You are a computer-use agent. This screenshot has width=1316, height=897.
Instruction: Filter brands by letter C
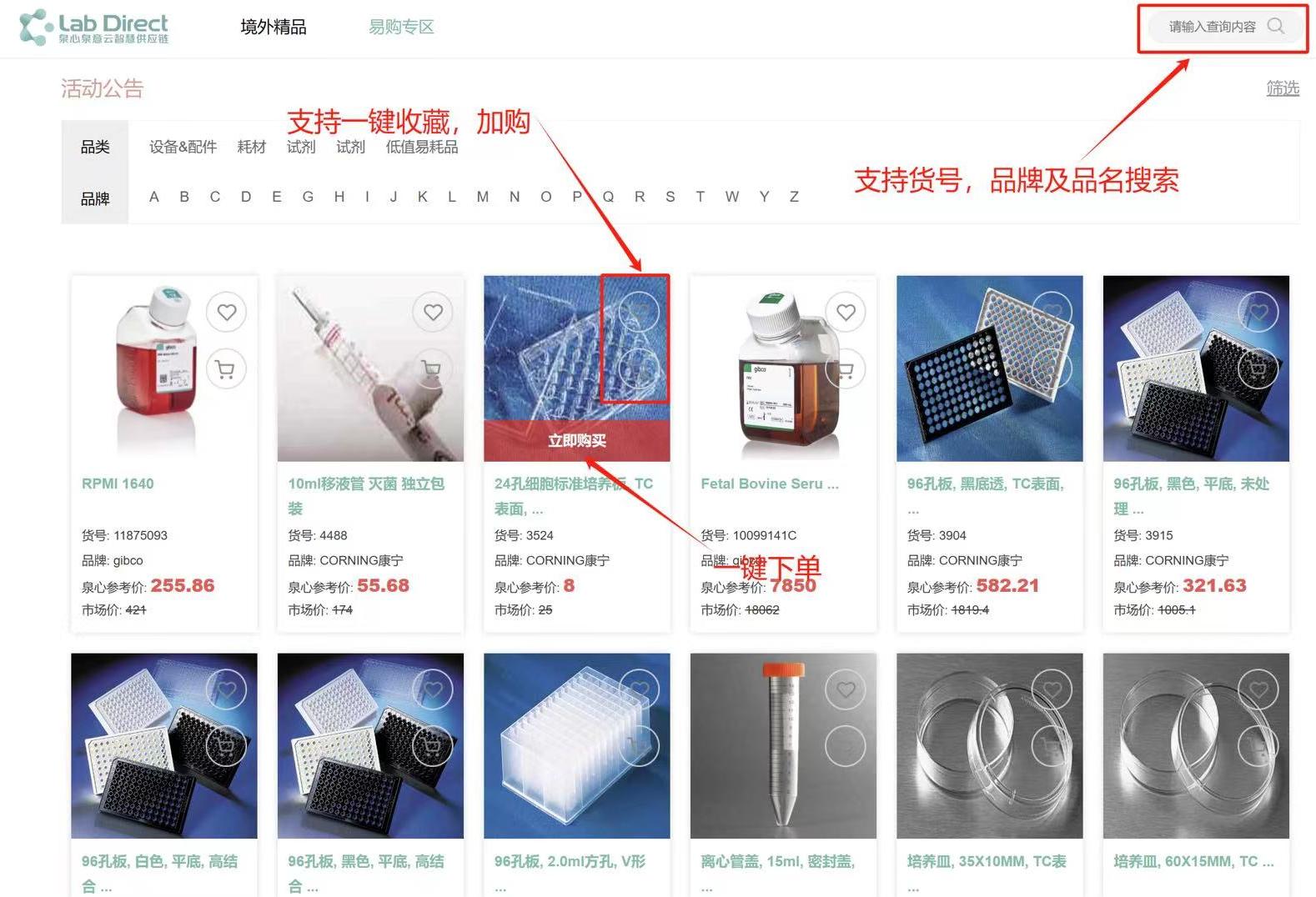(215, 197)
